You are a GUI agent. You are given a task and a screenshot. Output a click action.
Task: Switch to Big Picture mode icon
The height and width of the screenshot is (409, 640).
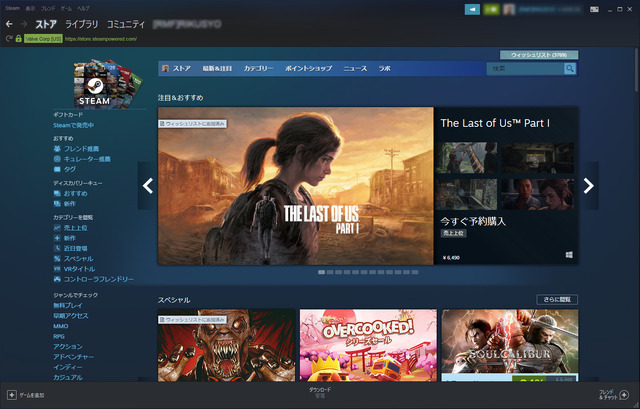coord(594,9)
